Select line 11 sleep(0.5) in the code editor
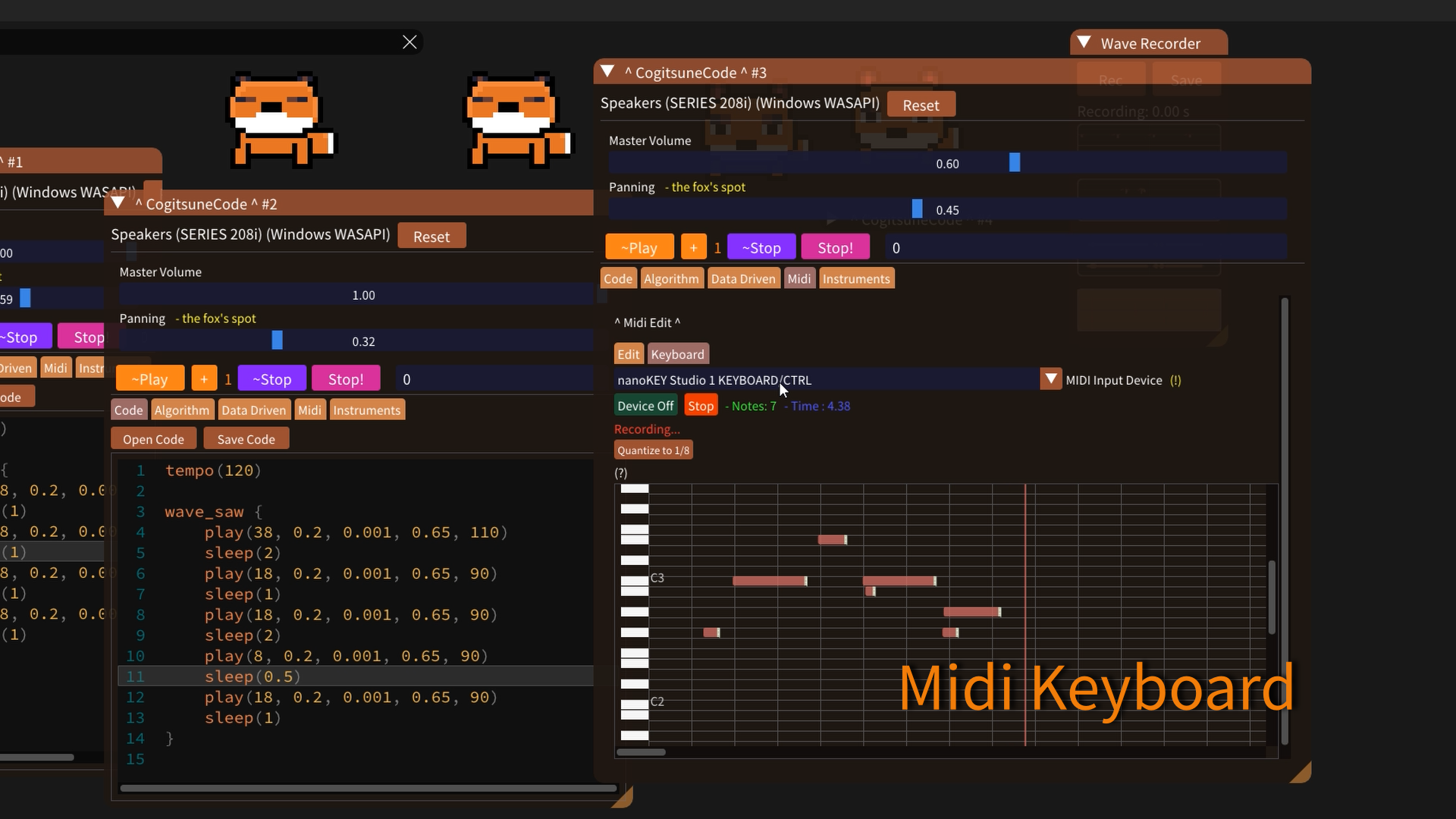This screenshot has width=1456, height=819. tap(250, 676)
